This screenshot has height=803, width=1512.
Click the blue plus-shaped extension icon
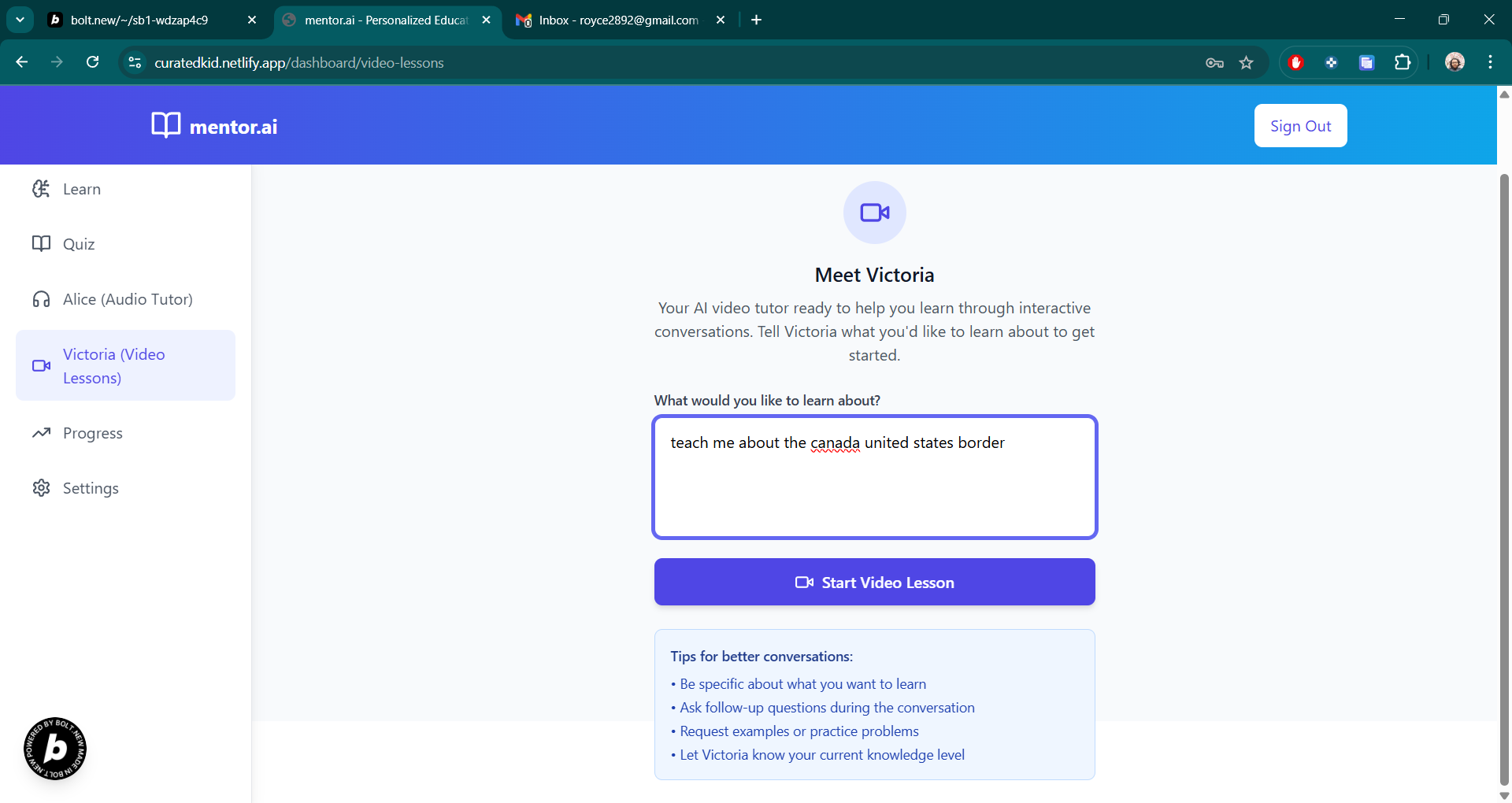[x=1331, y=62]
